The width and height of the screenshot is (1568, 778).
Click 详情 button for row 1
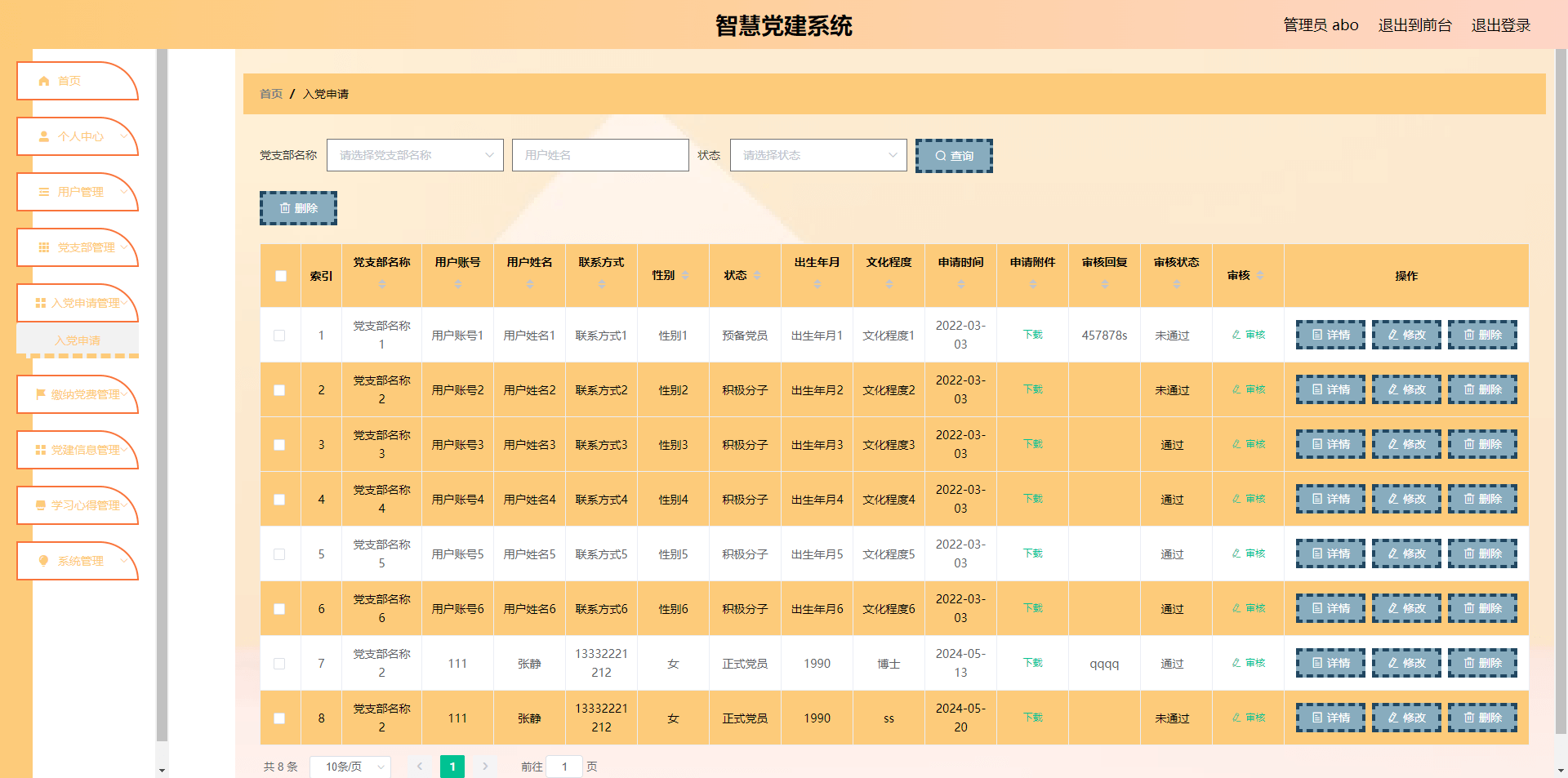[1330, 335]
